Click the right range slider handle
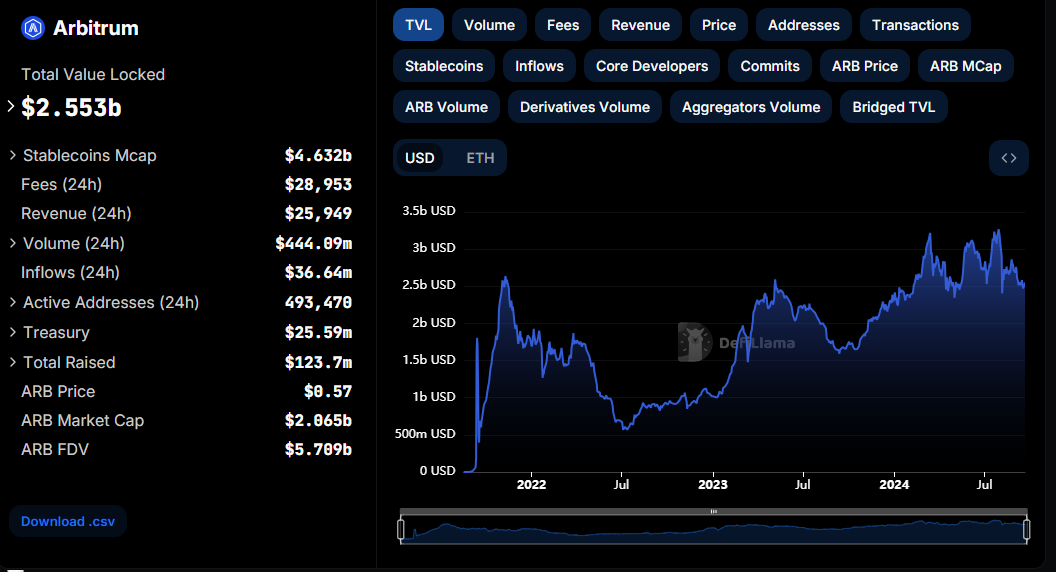 [x=1026, y=530]
